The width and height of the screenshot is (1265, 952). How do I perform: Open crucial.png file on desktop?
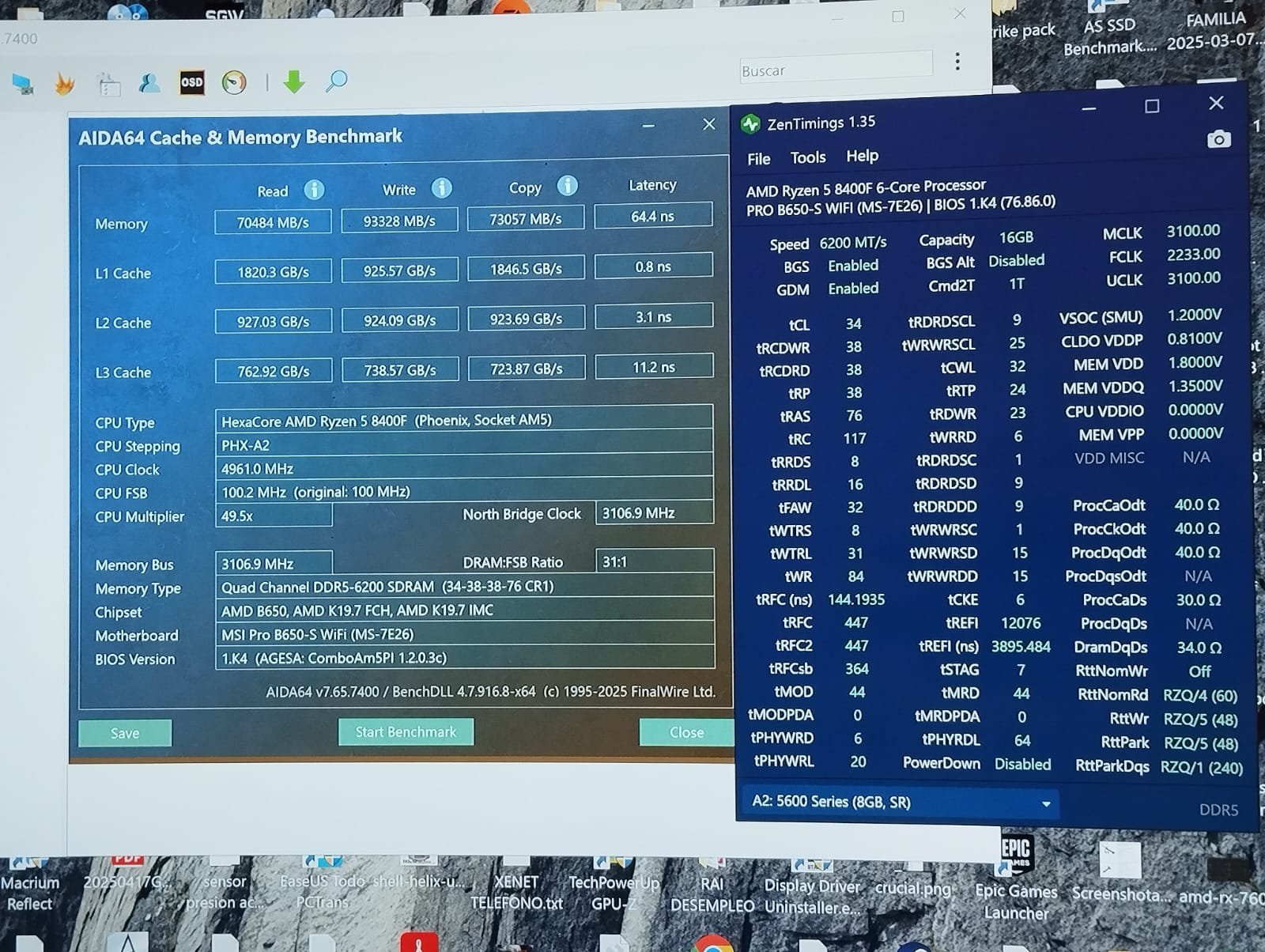click(913, 879)
